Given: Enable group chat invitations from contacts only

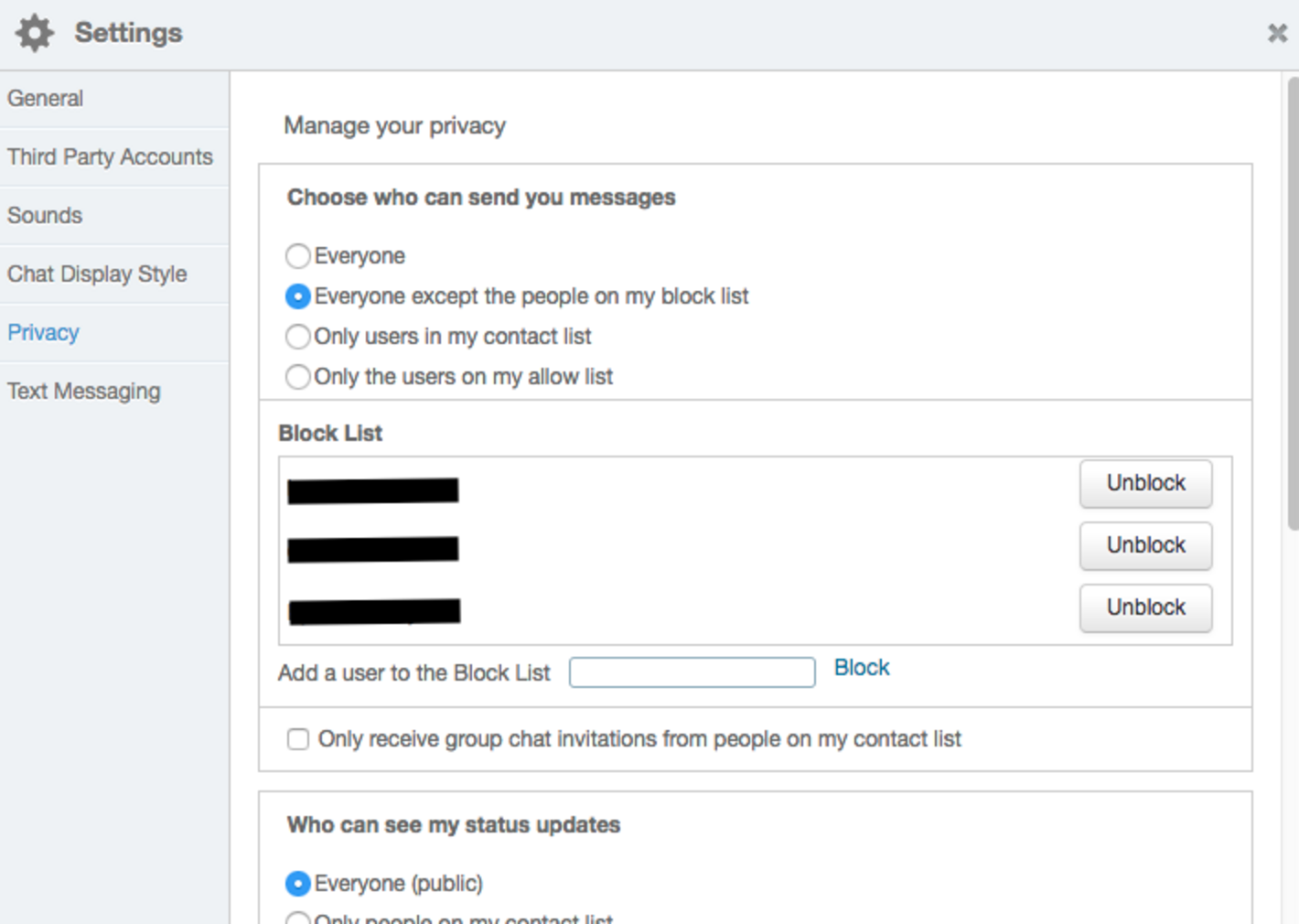Looking at the screenshot, I should (x=297, y=739).
